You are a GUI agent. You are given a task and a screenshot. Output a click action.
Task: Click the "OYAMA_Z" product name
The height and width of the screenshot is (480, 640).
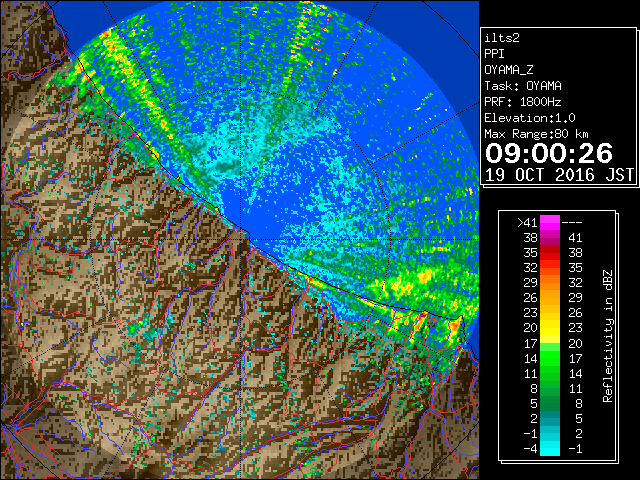click(x=509, y=70)
